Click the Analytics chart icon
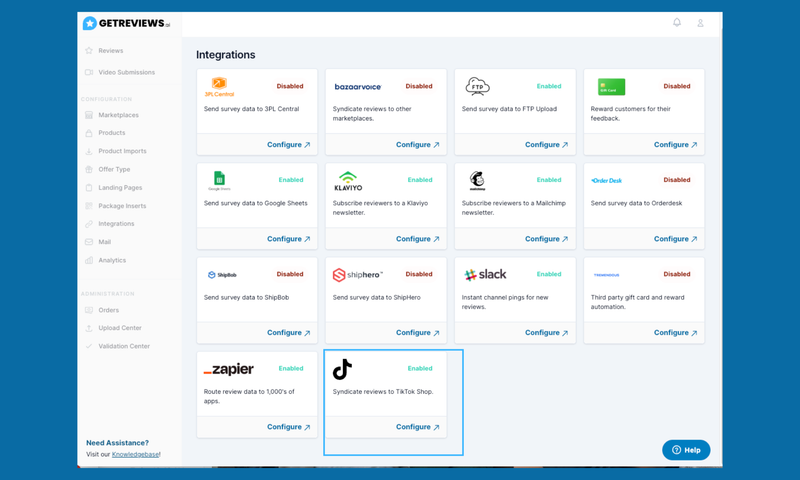 (89, 260)
